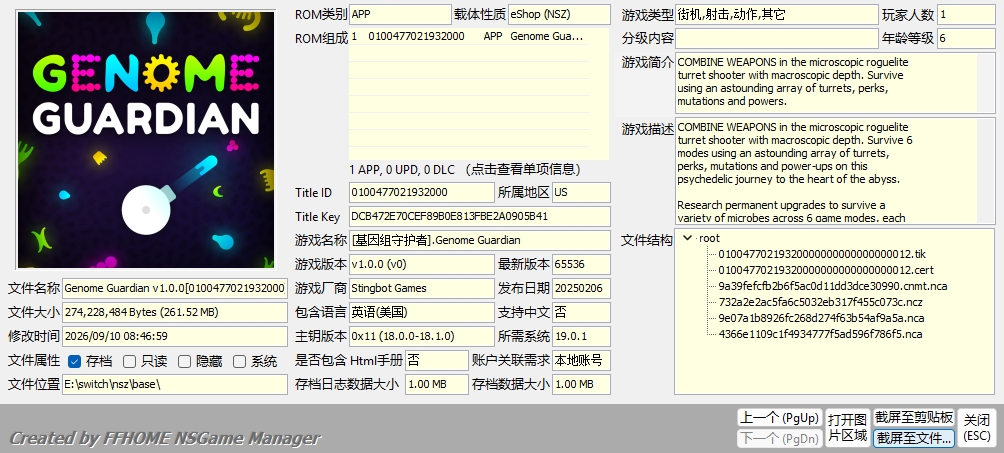This screenshot has width=1004, height=453.
Task: Select the 9e07a1b8926fc268d274f63b54af9a5a.nca entry
Action: (821, 318)
